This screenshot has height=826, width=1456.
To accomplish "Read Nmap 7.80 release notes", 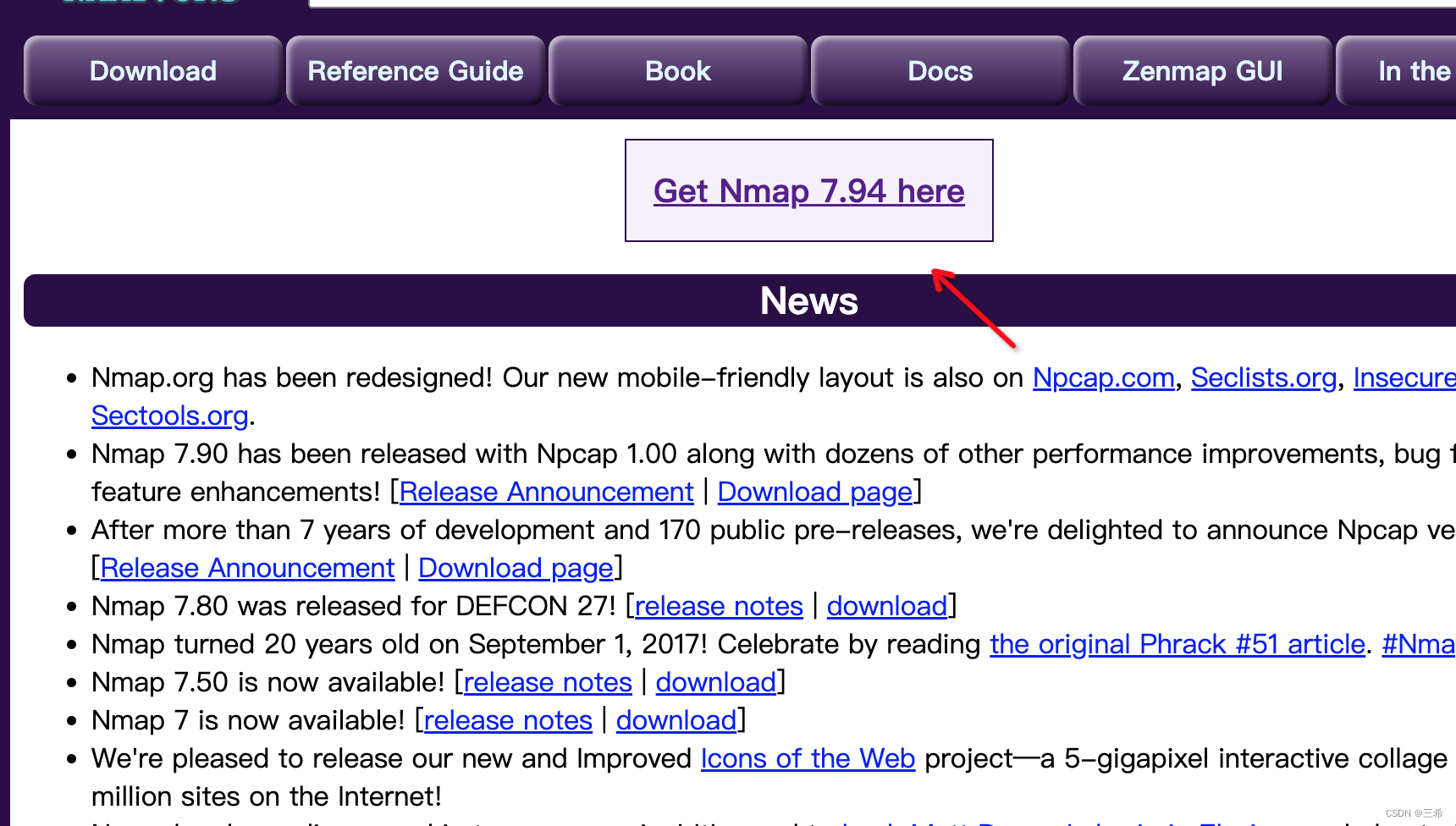I will pyautogui.click(x=719, y=606).
